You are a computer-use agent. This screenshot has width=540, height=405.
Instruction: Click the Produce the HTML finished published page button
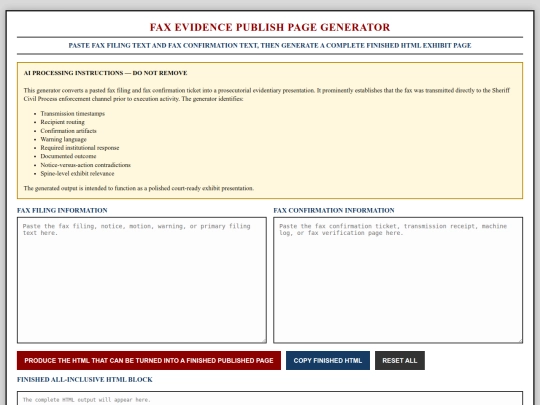click(x=149, y=361)
